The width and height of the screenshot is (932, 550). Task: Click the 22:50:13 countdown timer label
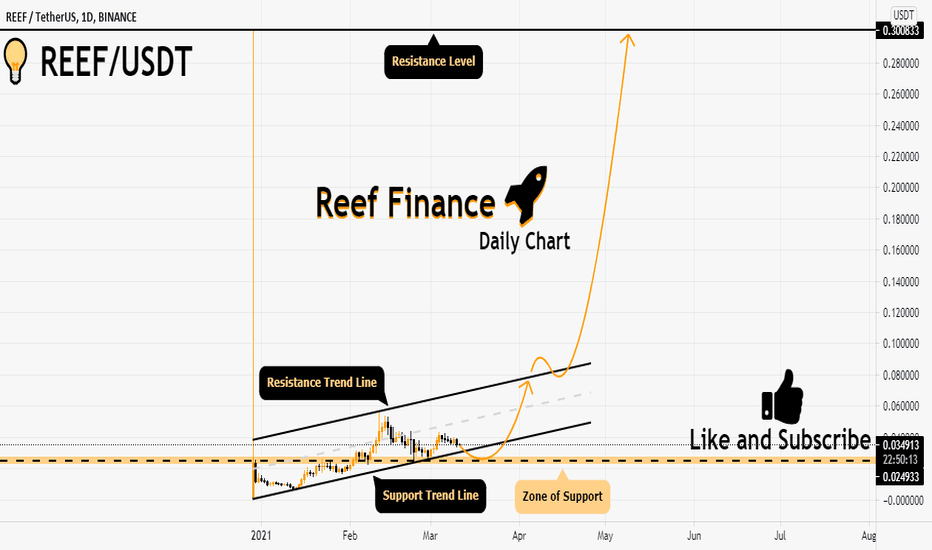[900, 460]
